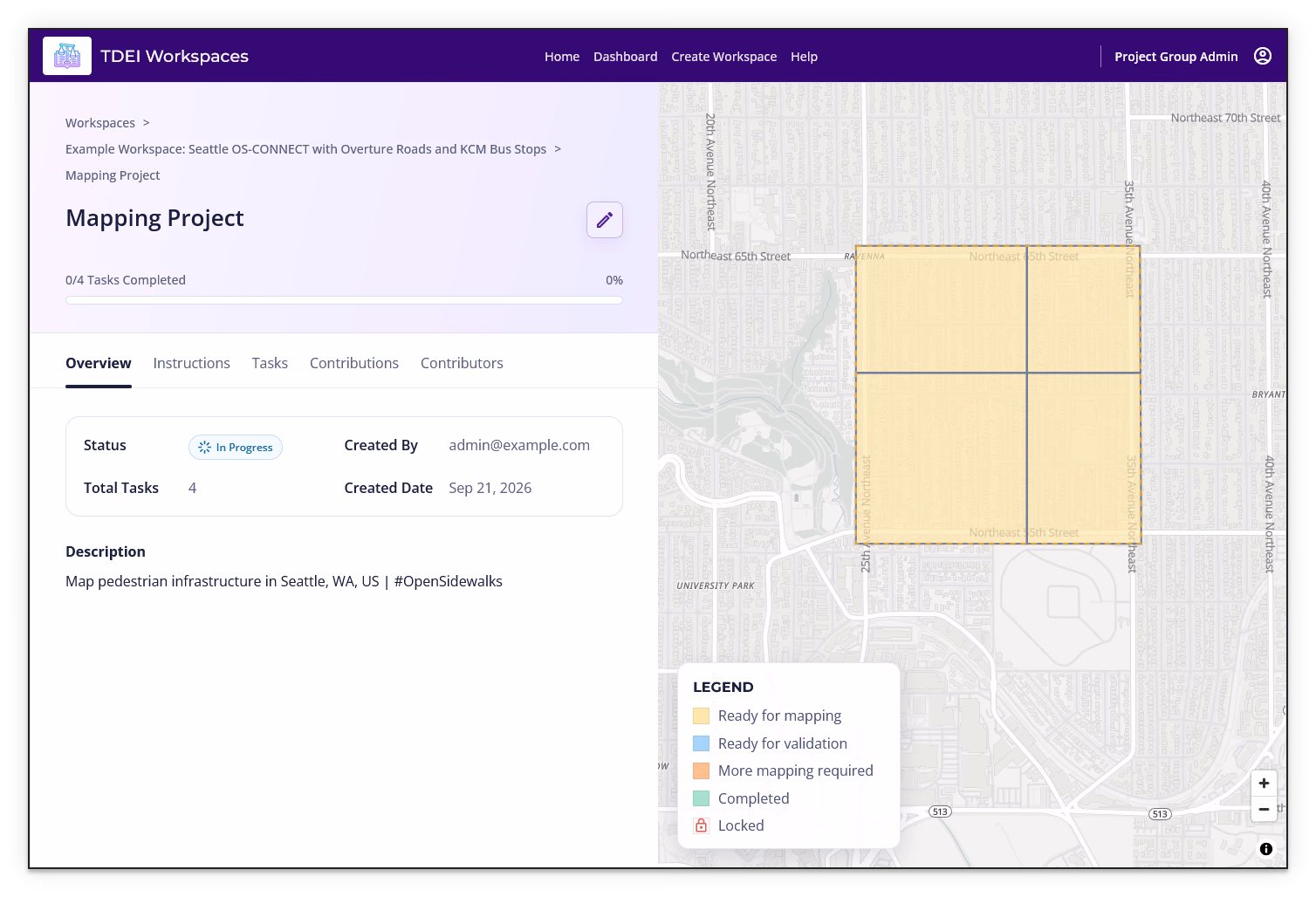Screen dimensions: 1316x897
Task: Click the Total Tasks value 4
Action: tap(193, 488)
